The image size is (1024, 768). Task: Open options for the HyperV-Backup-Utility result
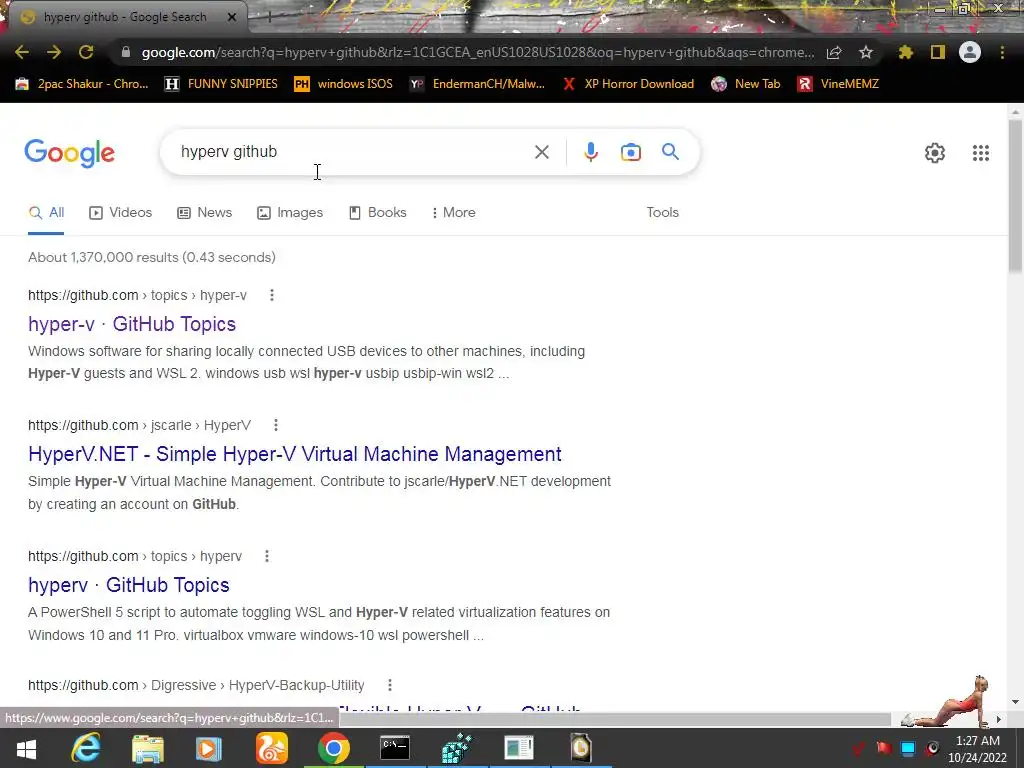[389, 685]
